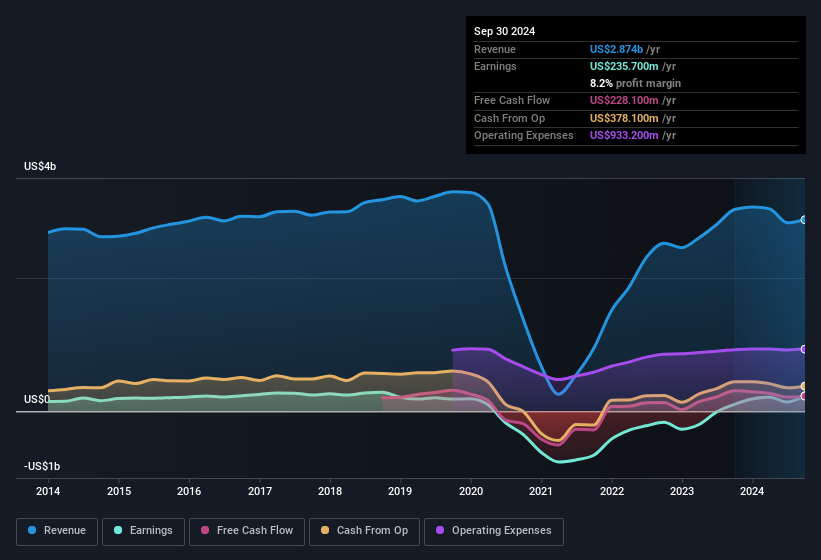Toggle the Revenue legend button
Image resolution: width=821 pixels, height=560 pixels.
[x=57, y=531]
